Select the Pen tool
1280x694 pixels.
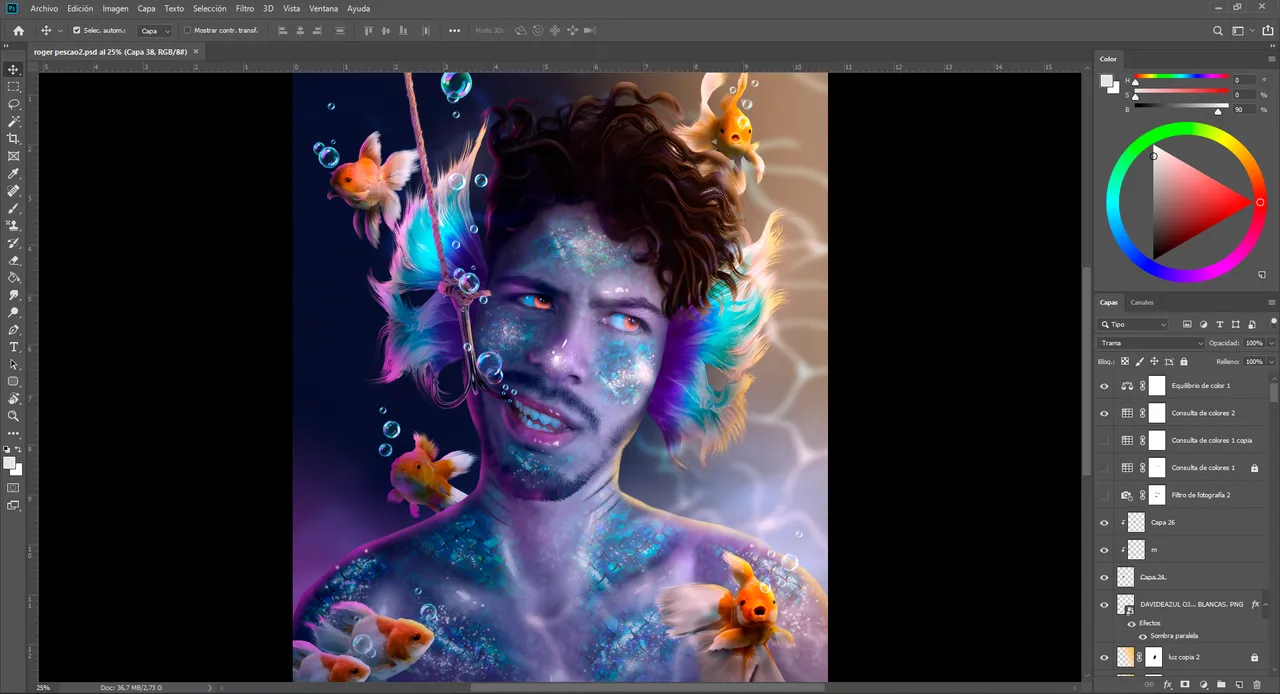14,329
